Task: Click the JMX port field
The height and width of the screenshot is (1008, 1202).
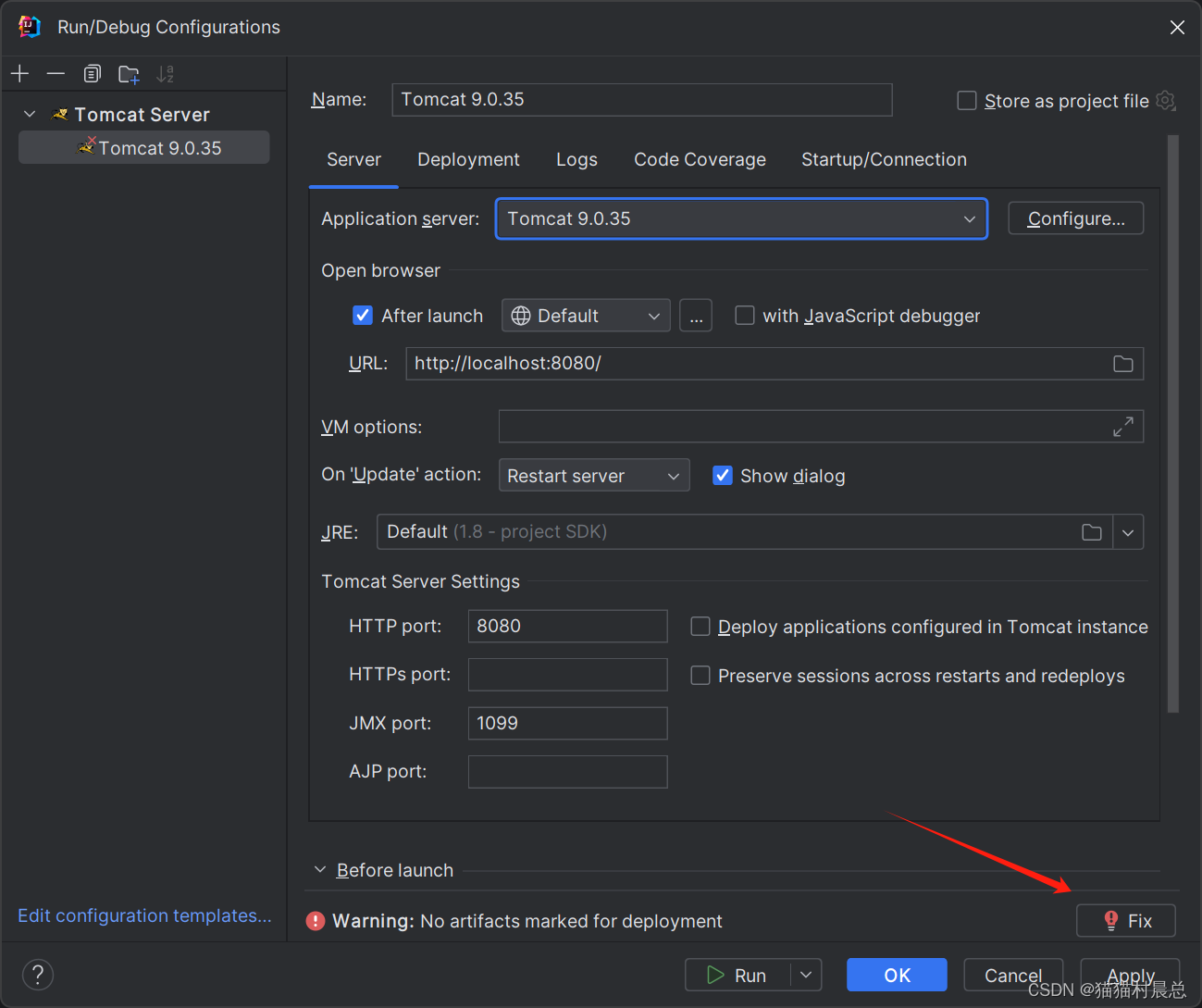Action: point(568,723)
